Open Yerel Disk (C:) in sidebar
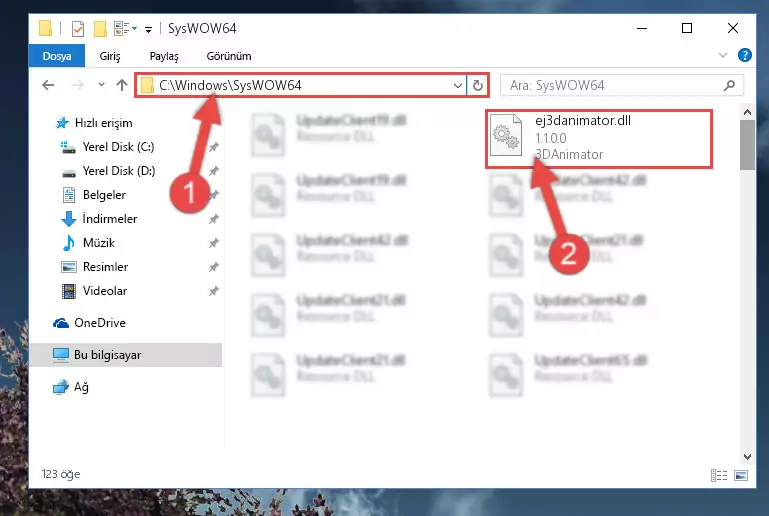 click(107, 147)
